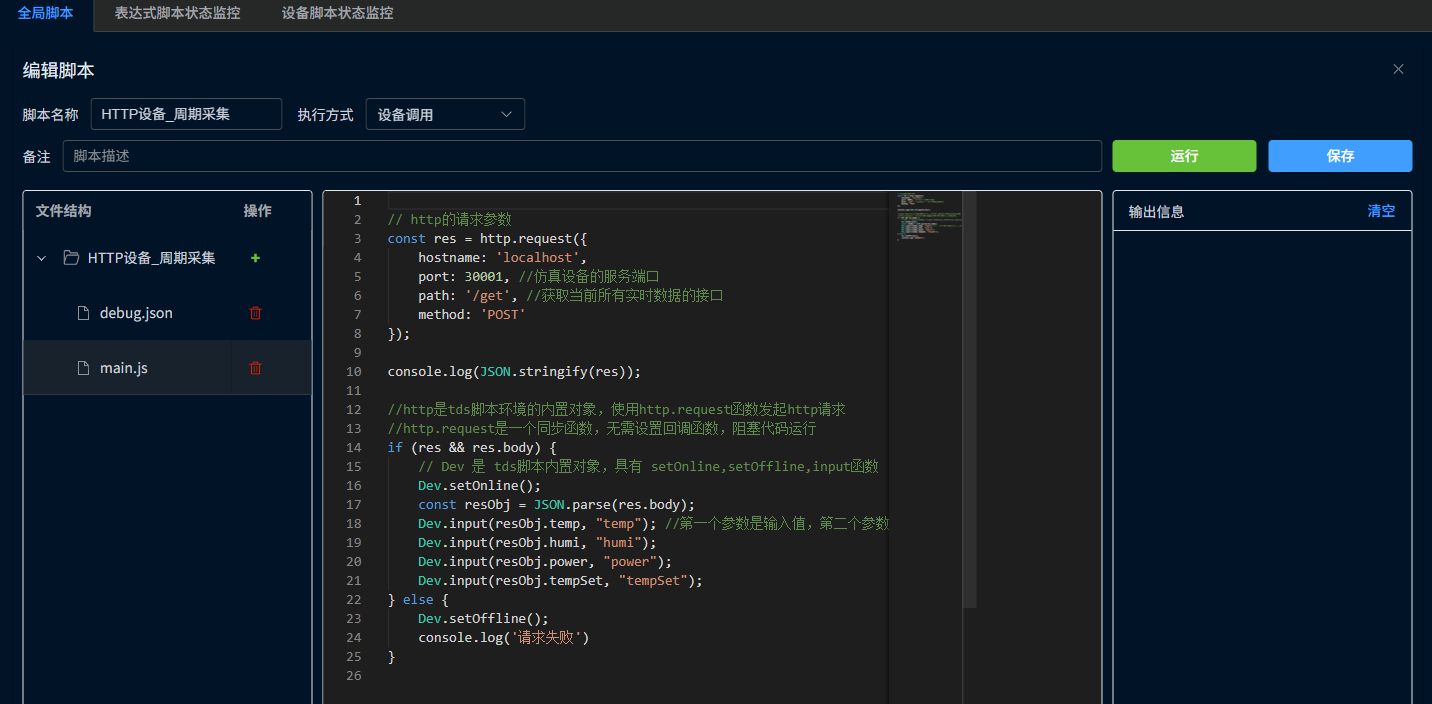Click the code minimap preview
The width and height of the screenshot is (1432, 704).
[924, 215]
